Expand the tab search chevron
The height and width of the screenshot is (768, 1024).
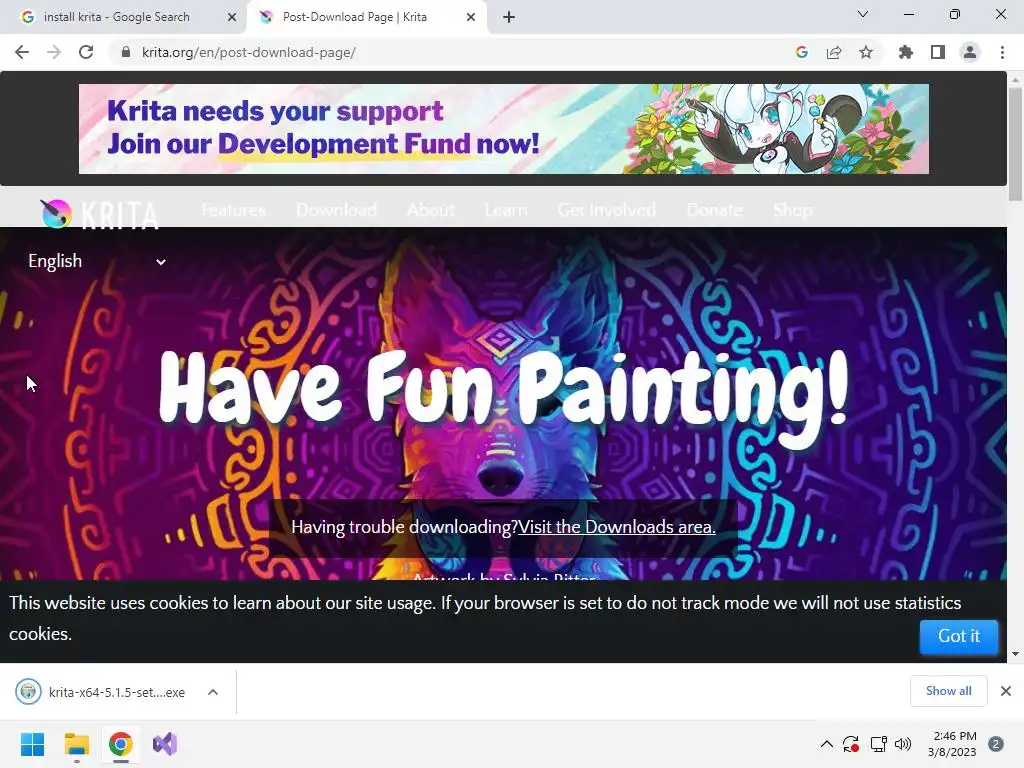pos(863,14)
